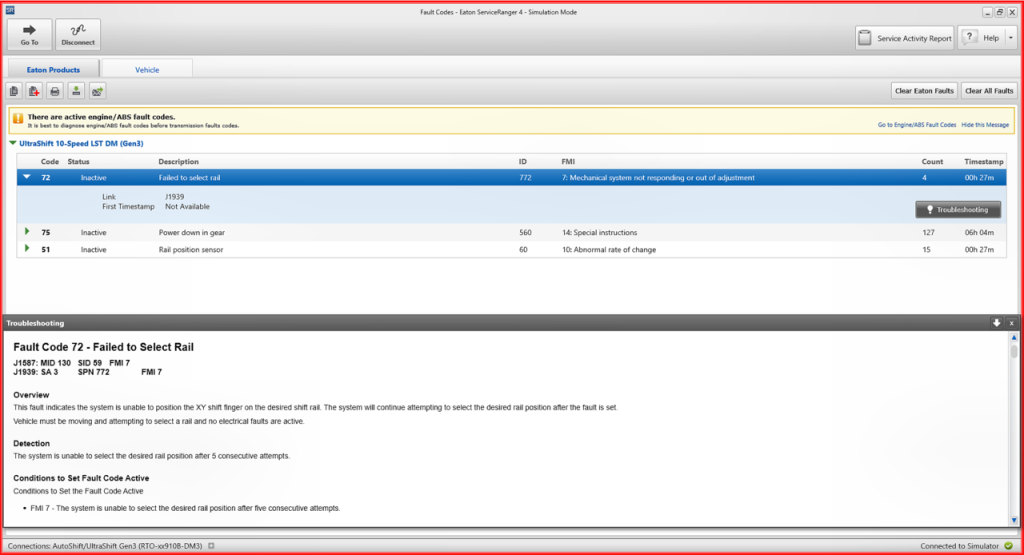Select the 'Rail position sensor' row
1024x555 pixels.
point(511,249)
